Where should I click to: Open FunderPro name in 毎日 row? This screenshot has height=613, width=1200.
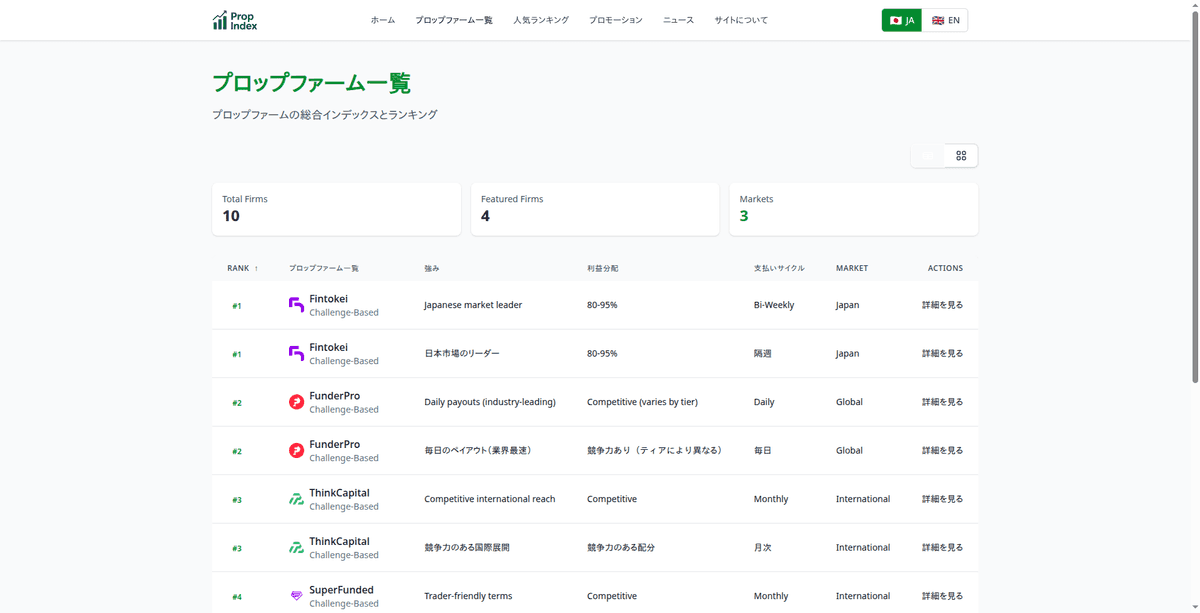pos(335,444)
